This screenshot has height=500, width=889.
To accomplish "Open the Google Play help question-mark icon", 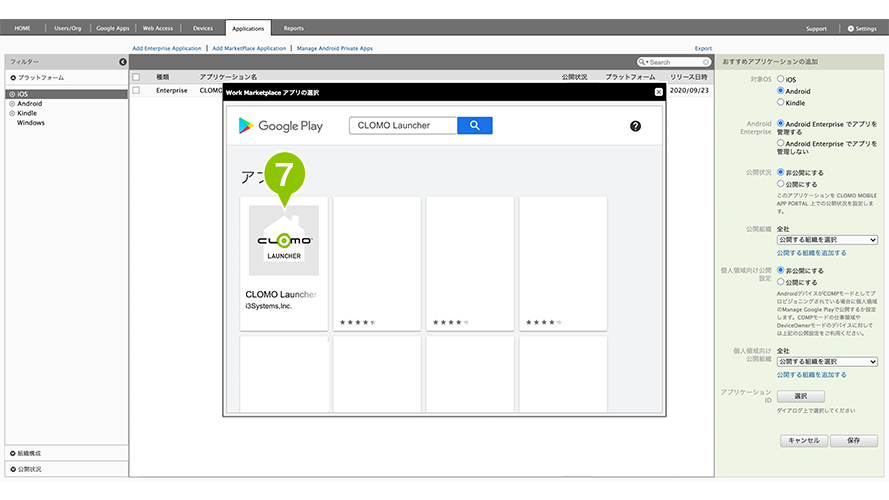I will tap(635, 126).
